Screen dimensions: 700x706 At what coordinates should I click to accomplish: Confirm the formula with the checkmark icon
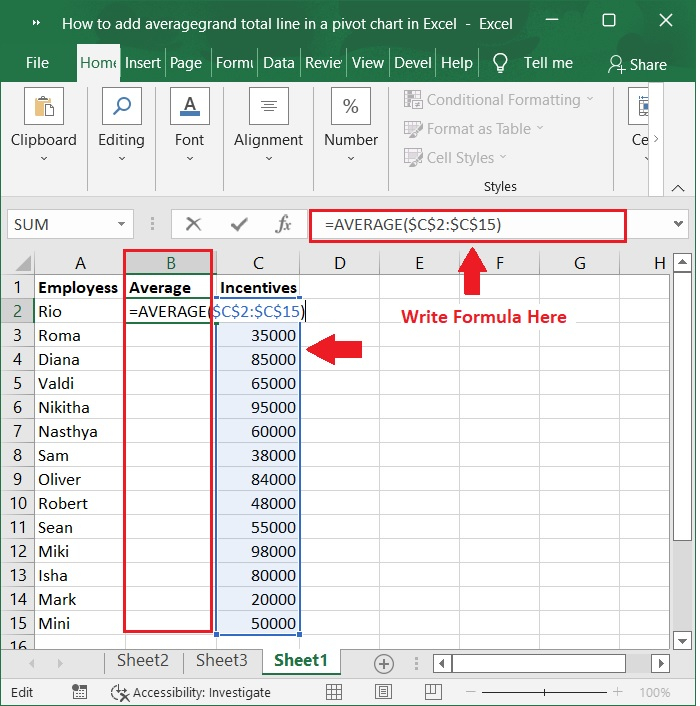point(239,224)
